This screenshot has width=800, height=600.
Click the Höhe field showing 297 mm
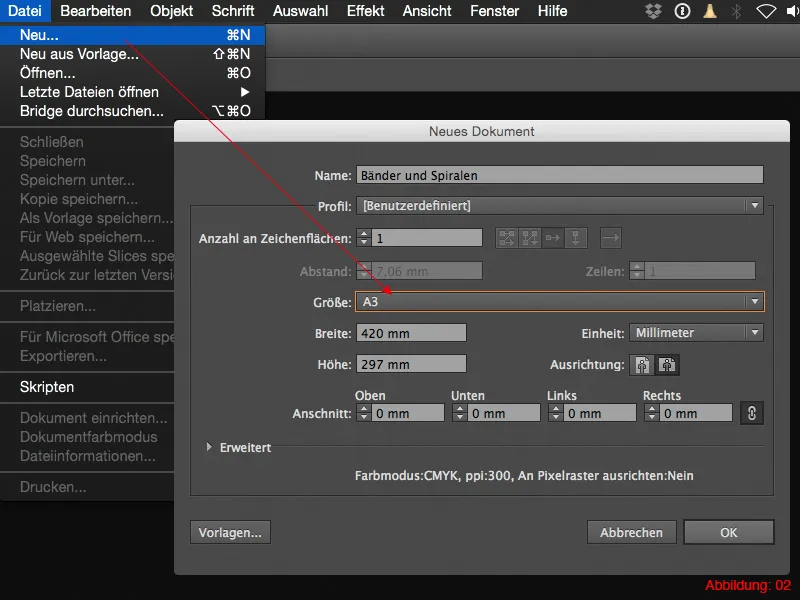coord(411,364)
